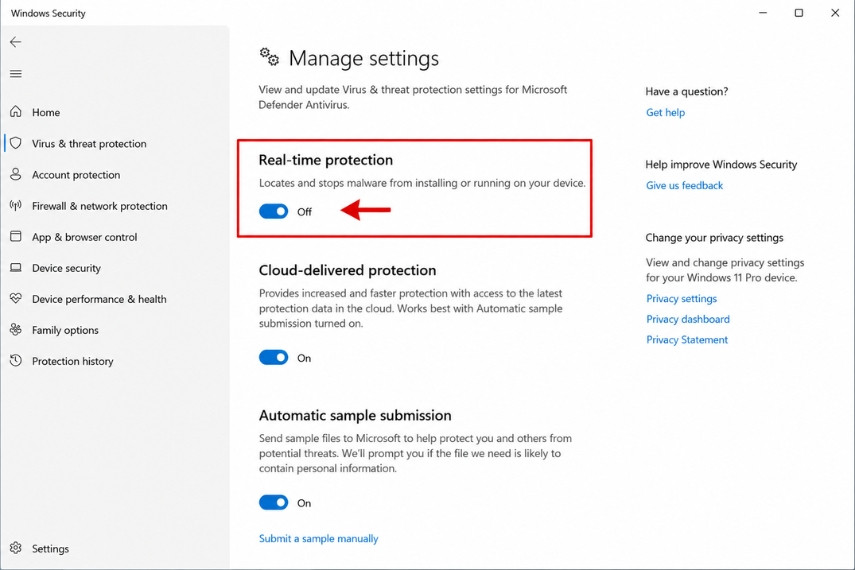
Task: Click Submit a sample manually link
Action: pos(318,538)
